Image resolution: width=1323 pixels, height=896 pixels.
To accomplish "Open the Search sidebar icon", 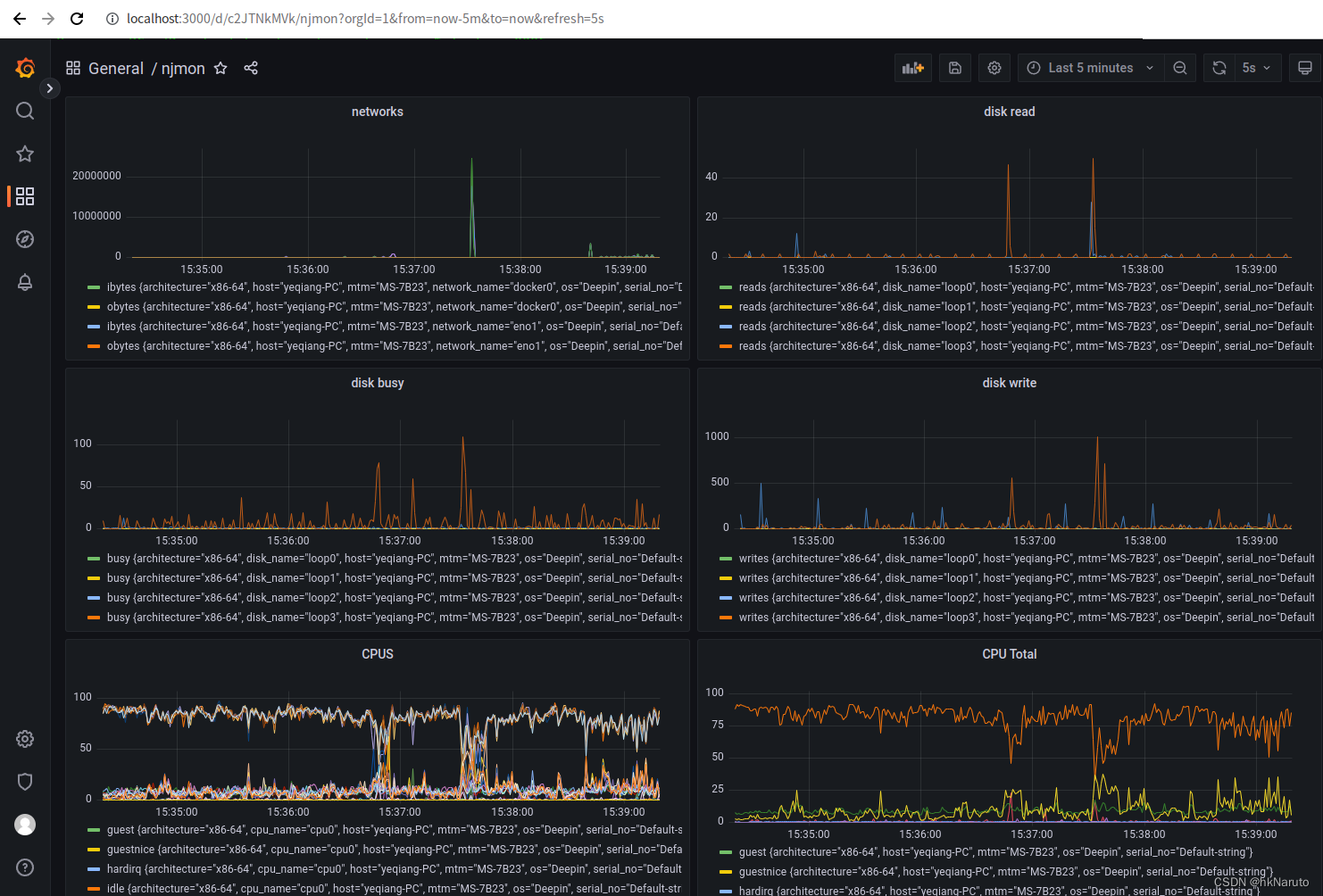I will tap(24, 111).
